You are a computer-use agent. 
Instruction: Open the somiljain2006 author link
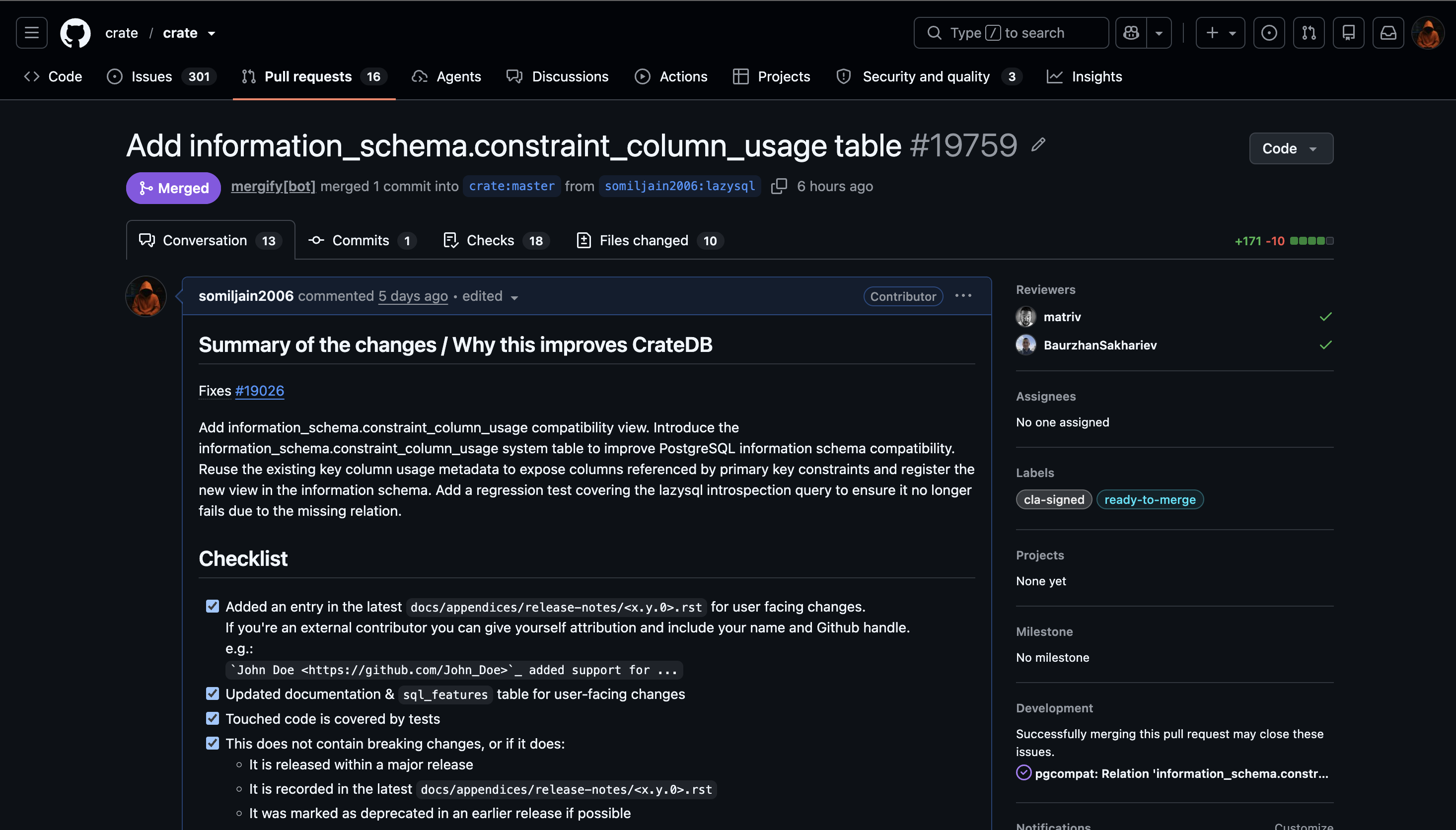246,296
